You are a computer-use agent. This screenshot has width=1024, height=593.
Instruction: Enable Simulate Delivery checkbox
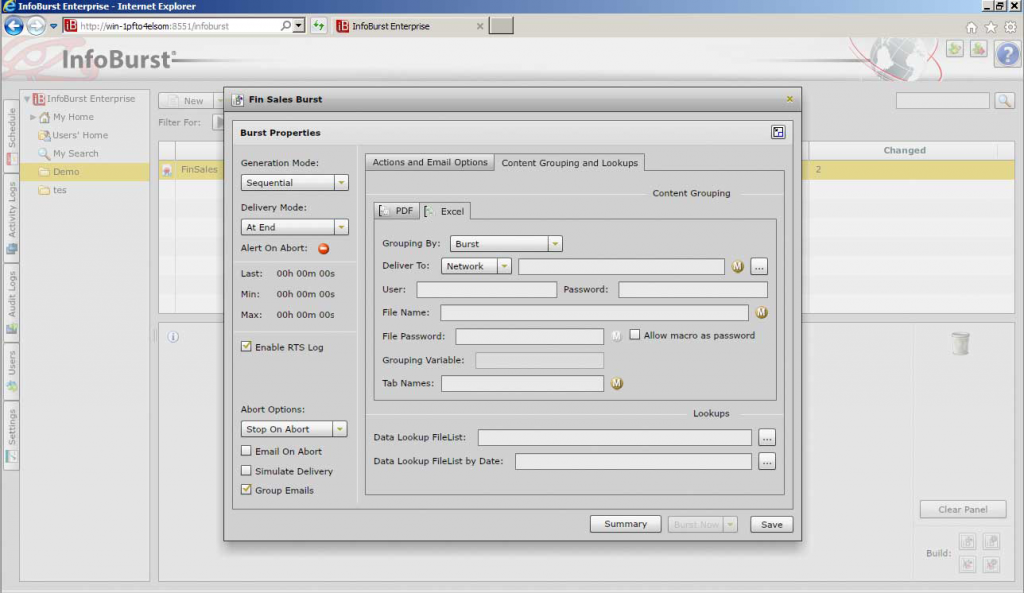point(246,470)
